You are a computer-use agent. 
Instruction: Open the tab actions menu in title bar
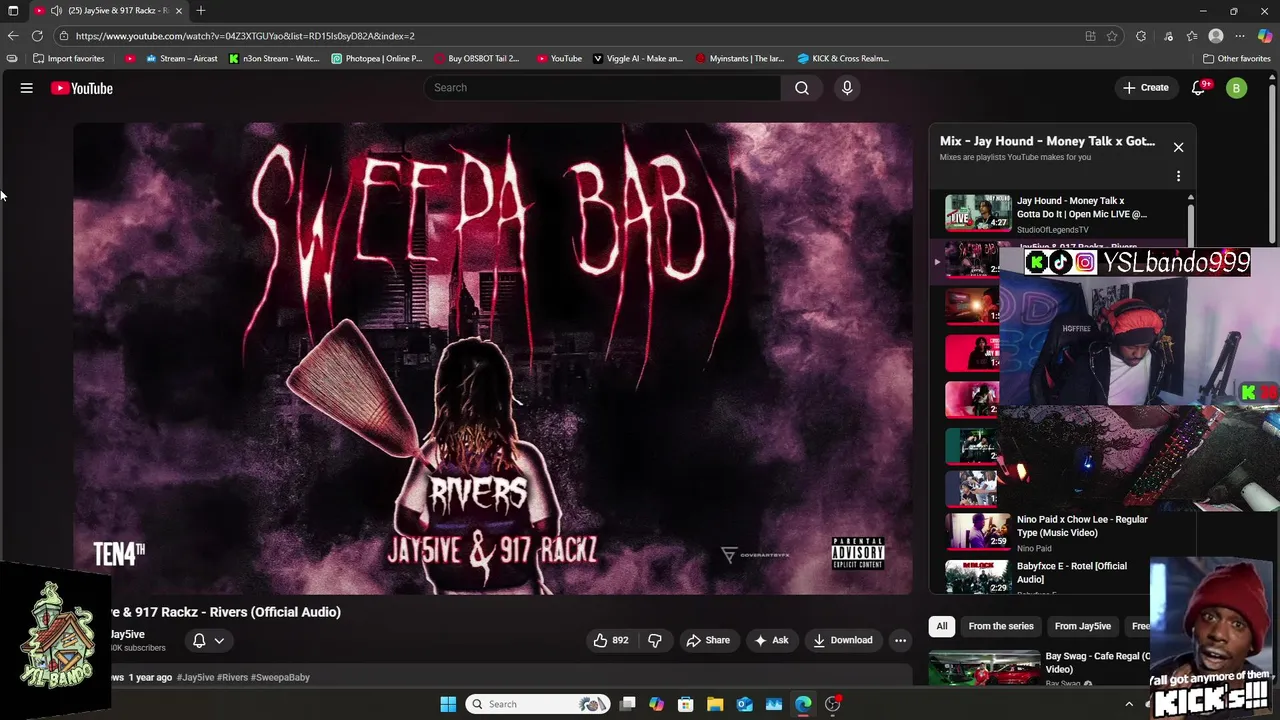click(x=13, y=11)
